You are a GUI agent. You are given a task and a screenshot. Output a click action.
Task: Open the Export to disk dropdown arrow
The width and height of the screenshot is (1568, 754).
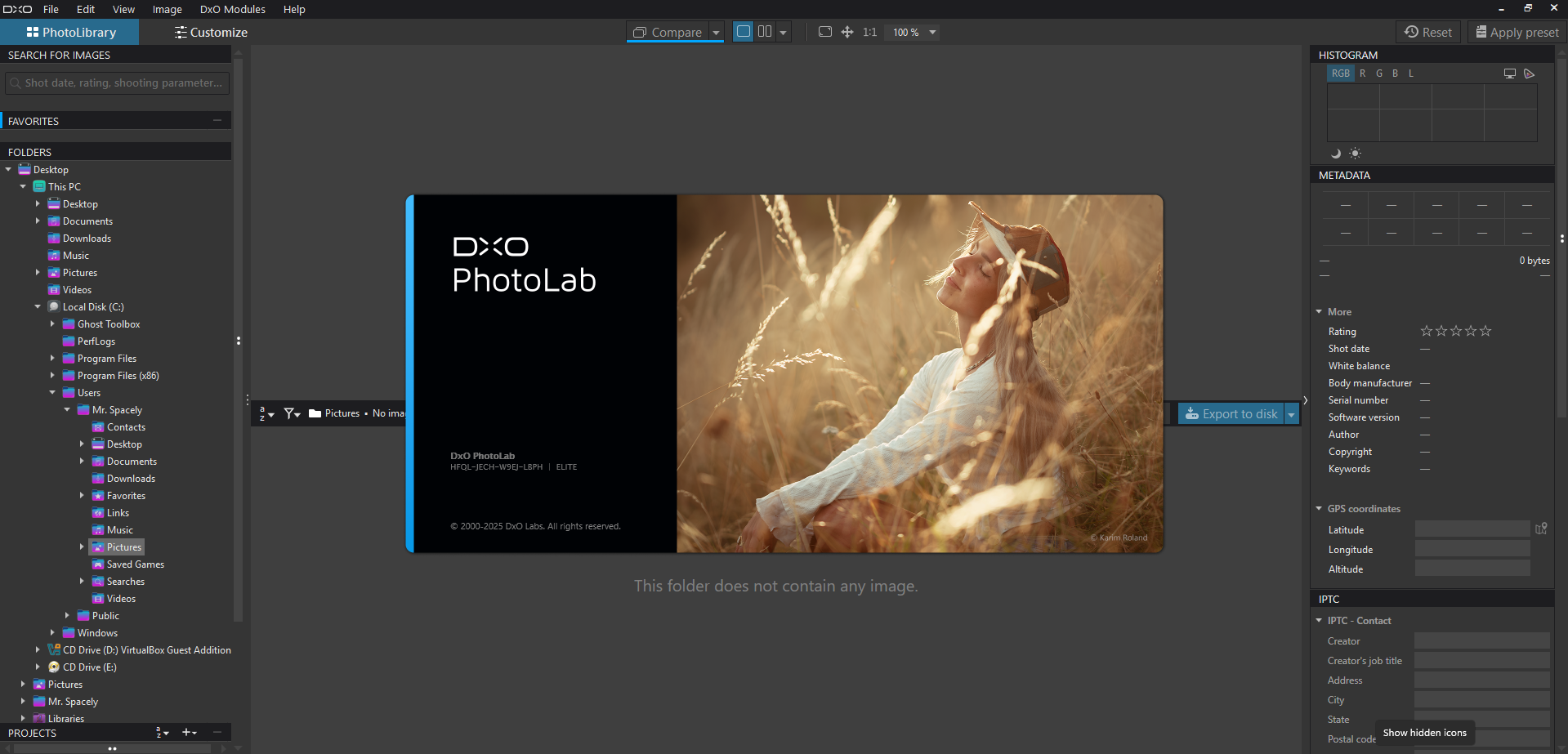click(x=1292, y=415)
